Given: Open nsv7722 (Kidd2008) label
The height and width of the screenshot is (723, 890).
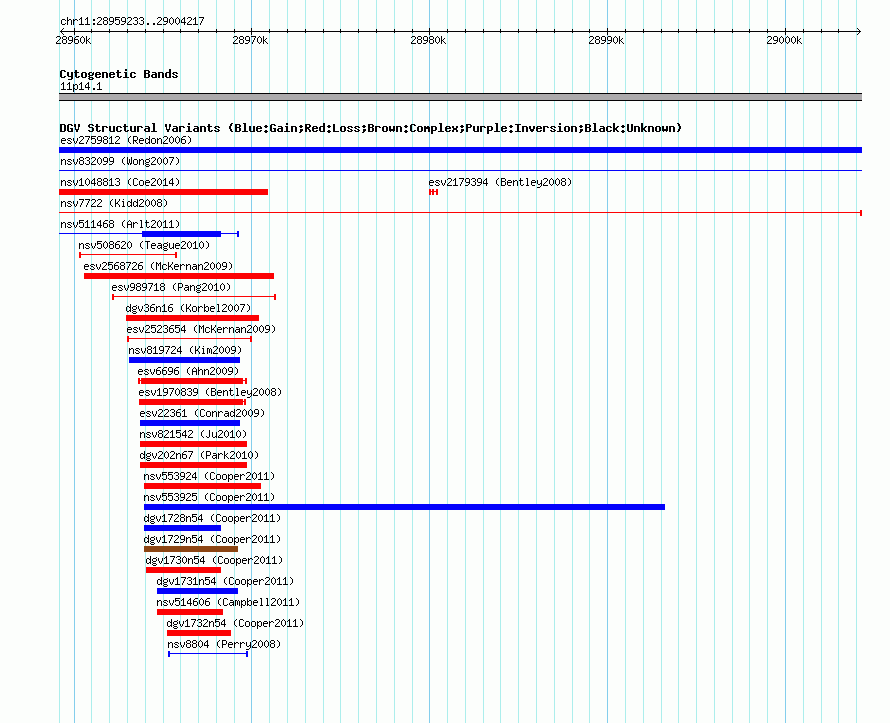Looking at the screenshot, I should coord(114,203).
